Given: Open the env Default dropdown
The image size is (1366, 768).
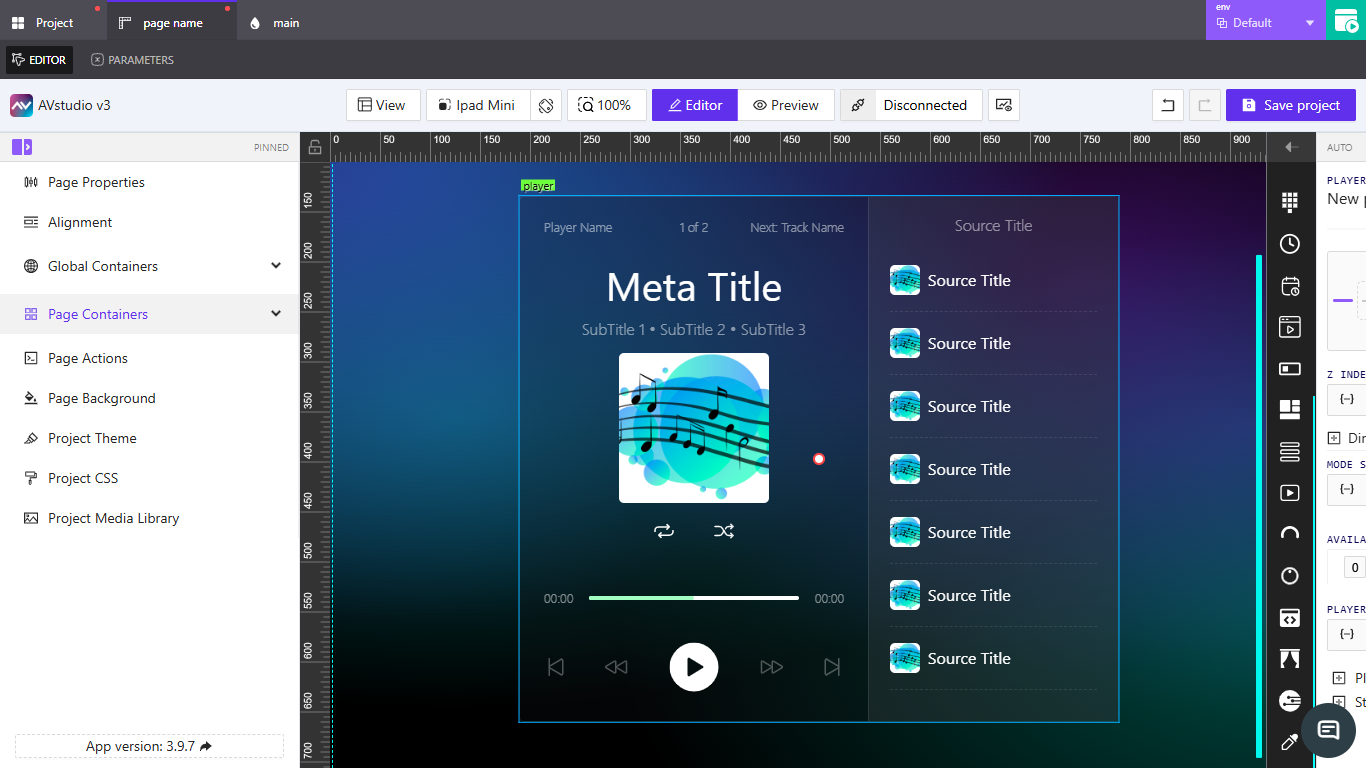Looking at the screenshot, I should point(1265,22).
